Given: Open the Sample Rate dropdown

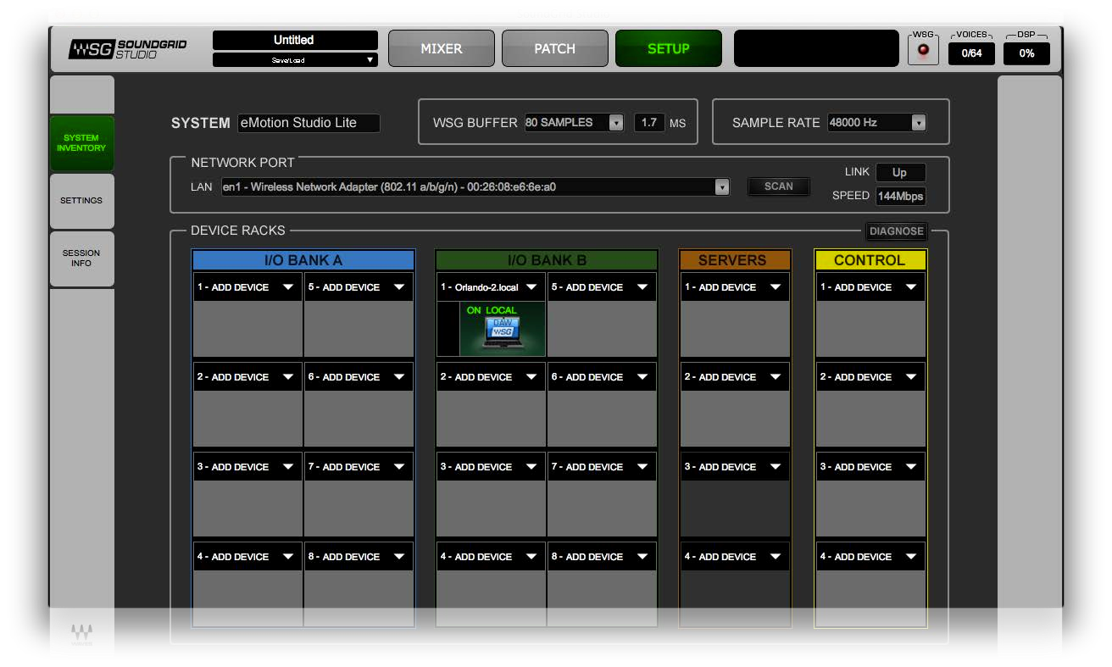Looking at the screenshot, I should pos(877,123).
